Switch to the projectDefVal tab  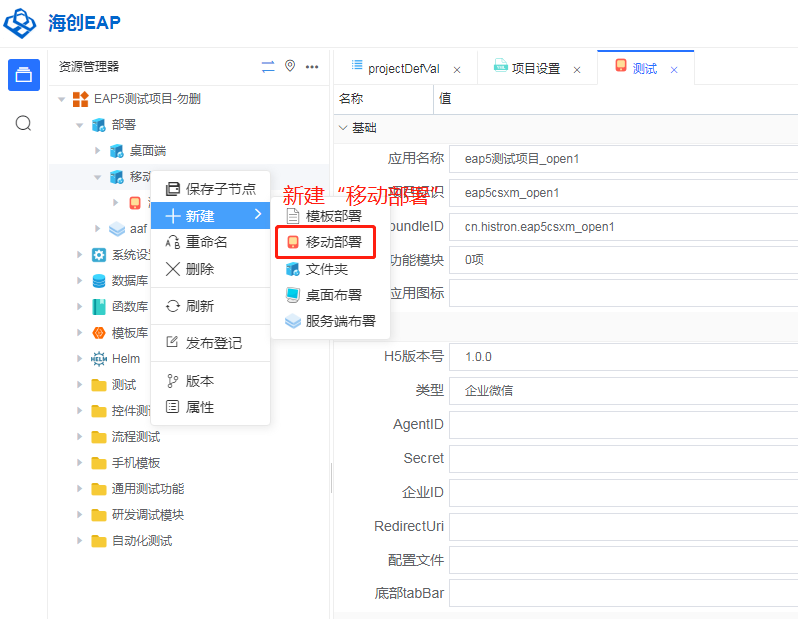(x=402, y=69)
